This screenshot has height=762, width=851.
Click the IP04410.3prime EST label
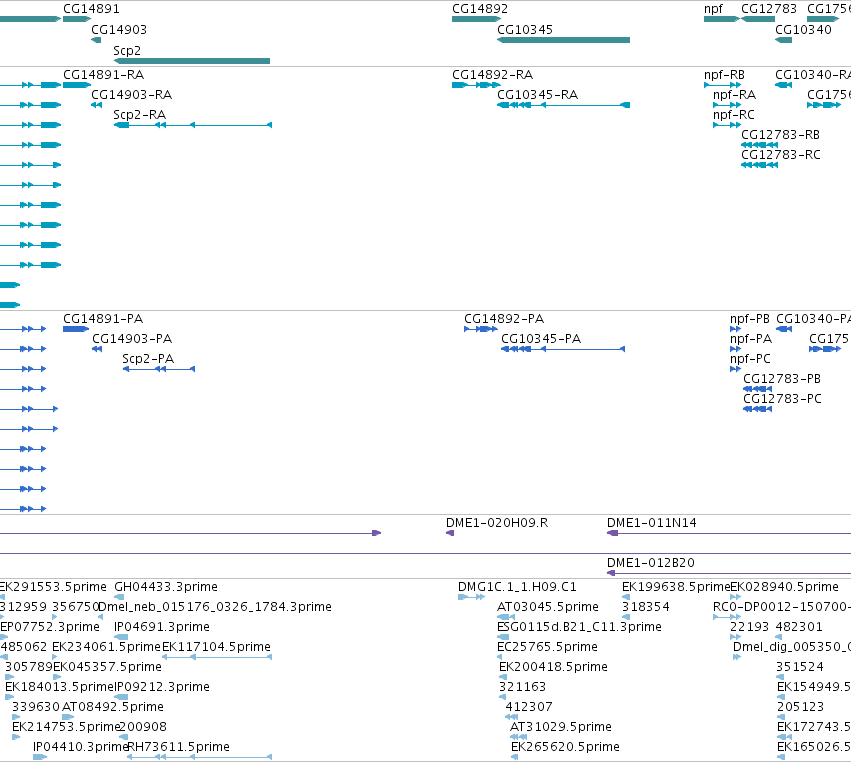pyautogui.click(x=80, y=747)
